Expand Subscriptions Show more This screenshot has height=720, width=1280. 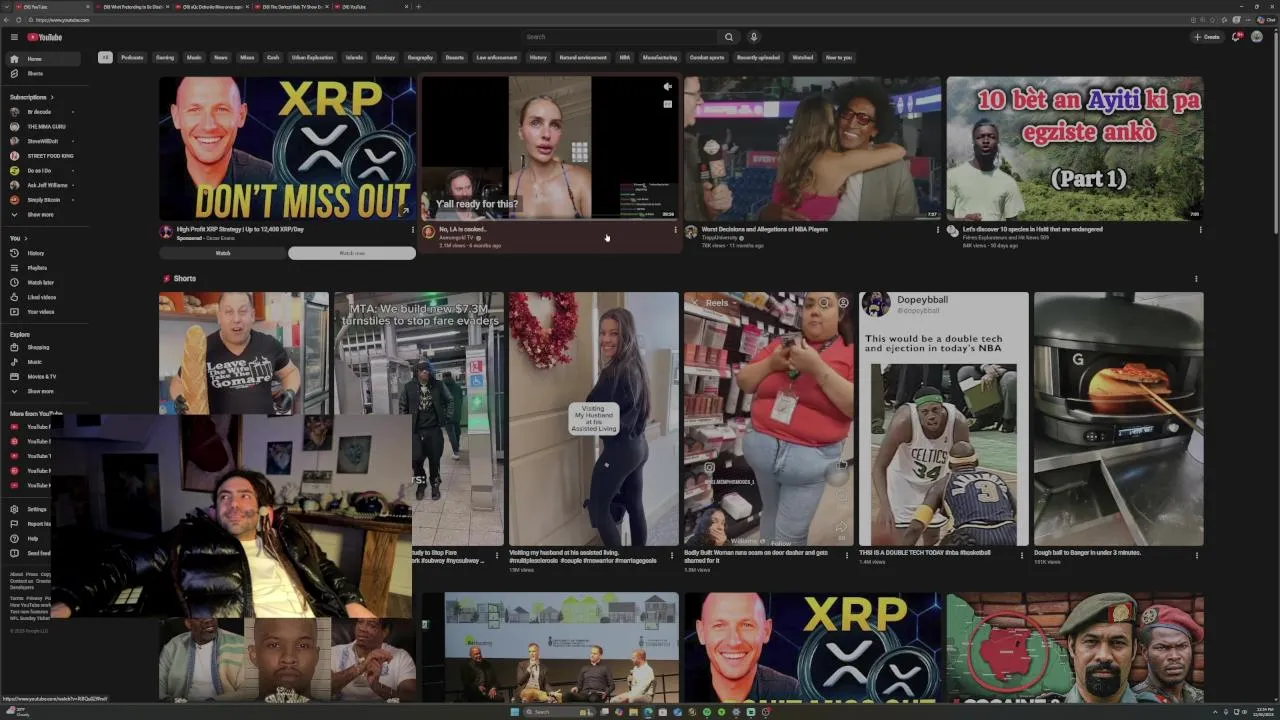pyautogui.click(x=42, y=215)
